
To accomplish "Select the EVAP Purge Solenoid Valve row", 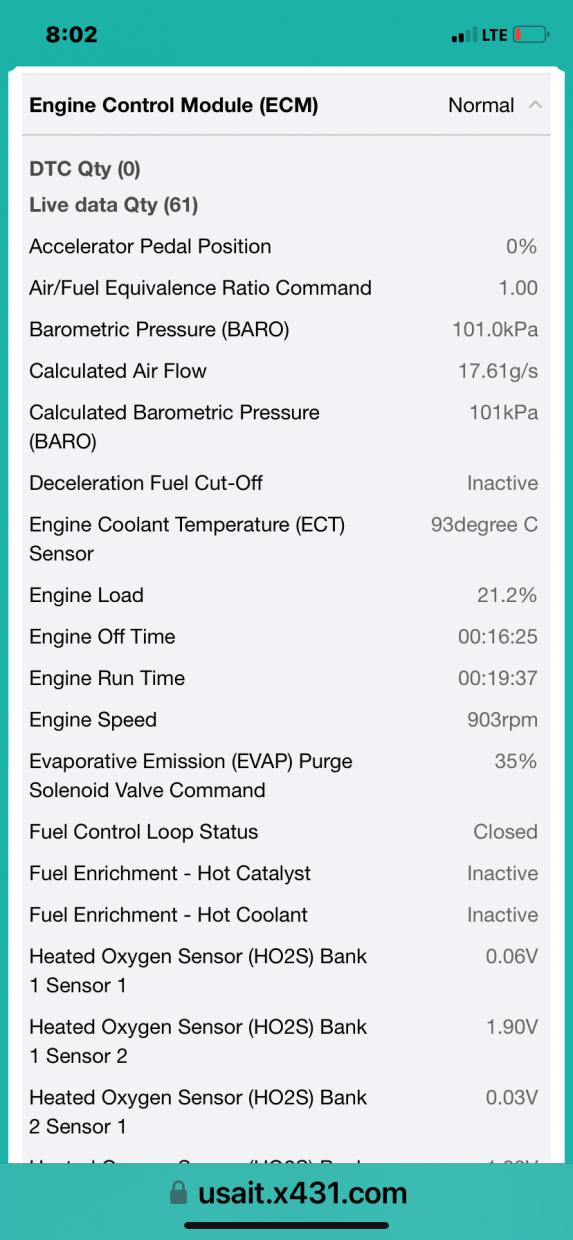I will pos(286,776).
